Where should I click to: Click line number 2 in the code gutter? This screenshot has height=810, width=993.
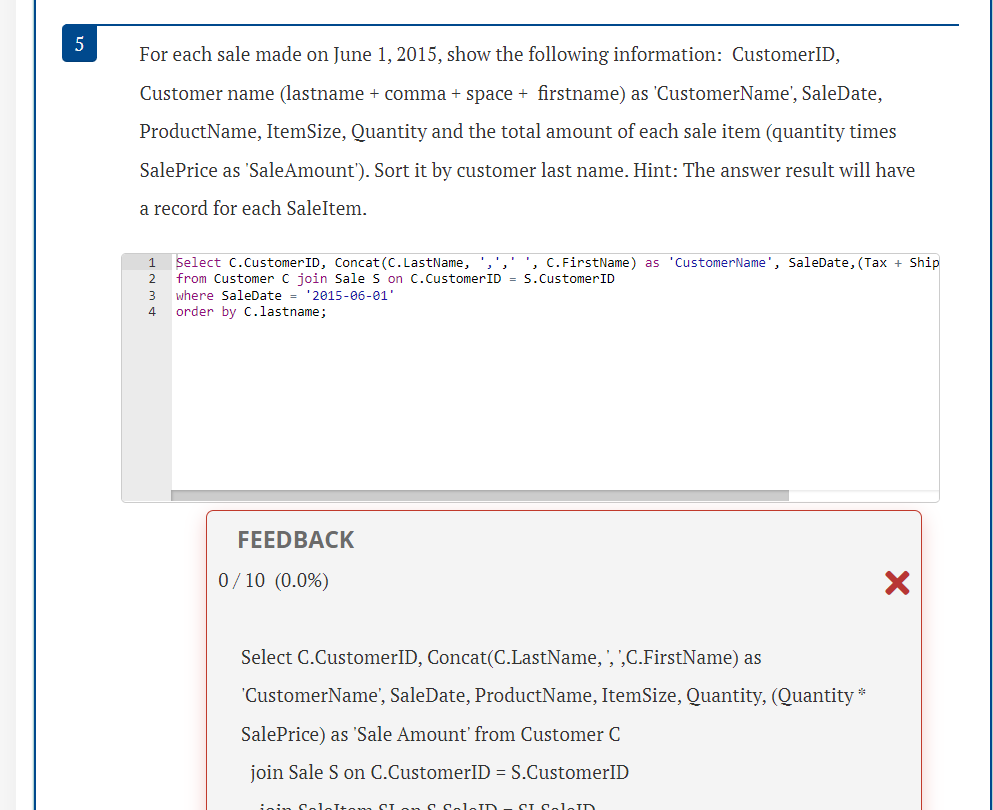(x=151, y=279)
